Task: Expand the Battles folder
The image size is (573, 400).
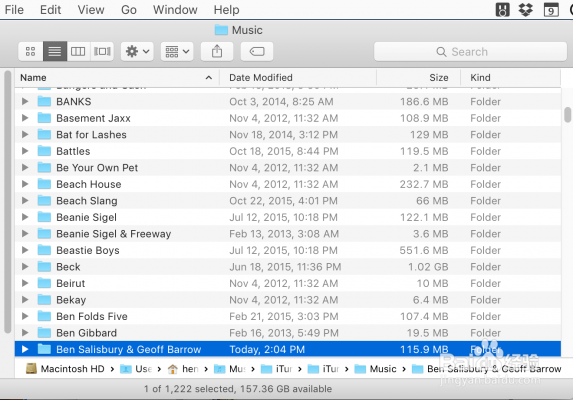Action: coord(25,151)
